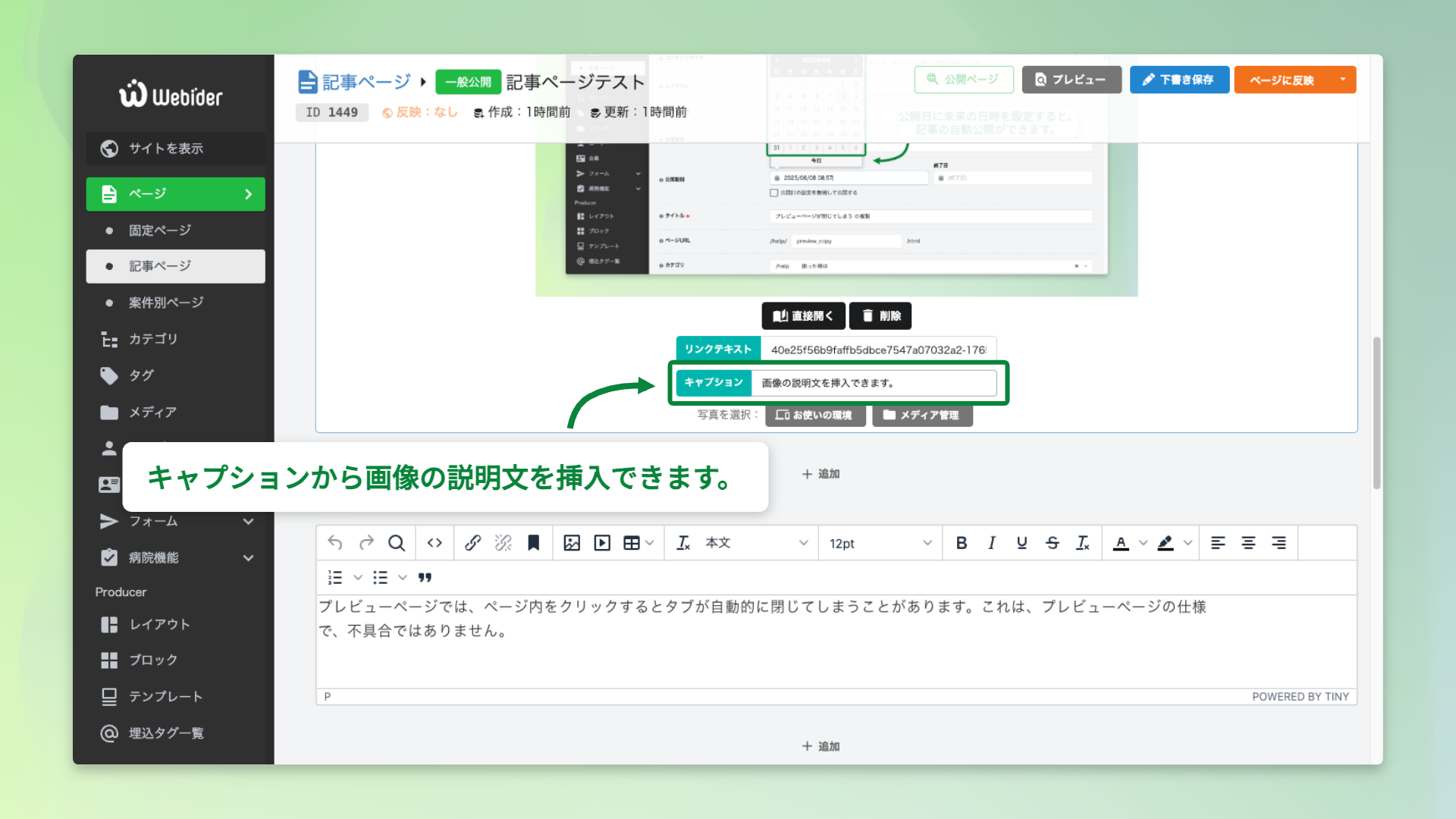This screenshot has height=819, width=1456.
Task: Click the find and replace magnifier icon
Action: [396, 543]
